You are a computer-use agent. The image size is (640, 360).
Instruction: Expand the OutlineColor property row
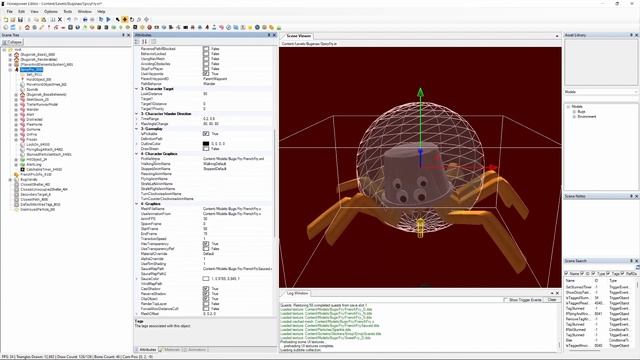(137, 144)
